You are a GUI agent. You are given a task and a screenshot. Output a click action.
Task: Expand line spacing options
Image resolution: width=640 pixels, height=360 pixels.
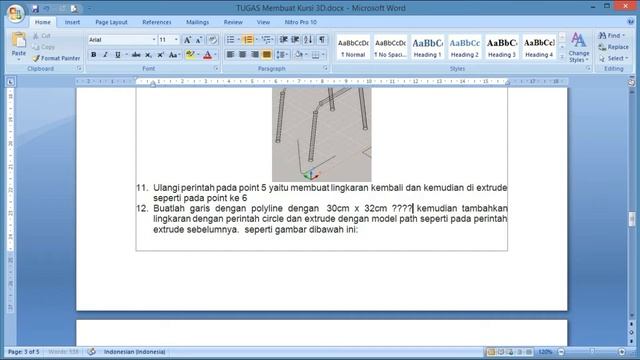[x=282, y=54]
